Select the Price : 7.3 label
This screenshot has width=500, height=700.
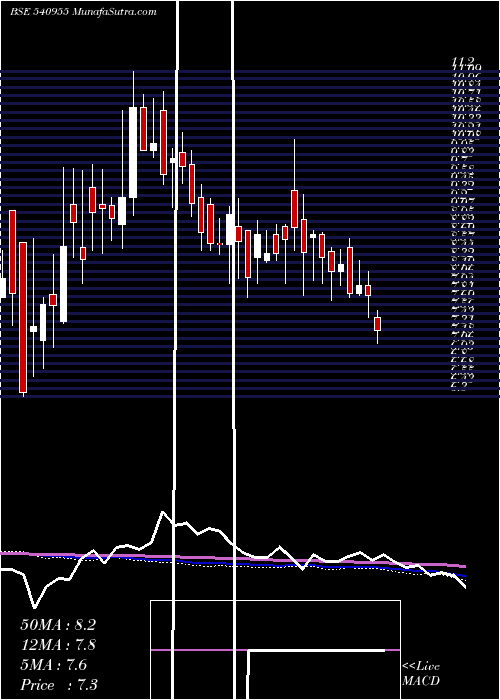tap(59, 685)
